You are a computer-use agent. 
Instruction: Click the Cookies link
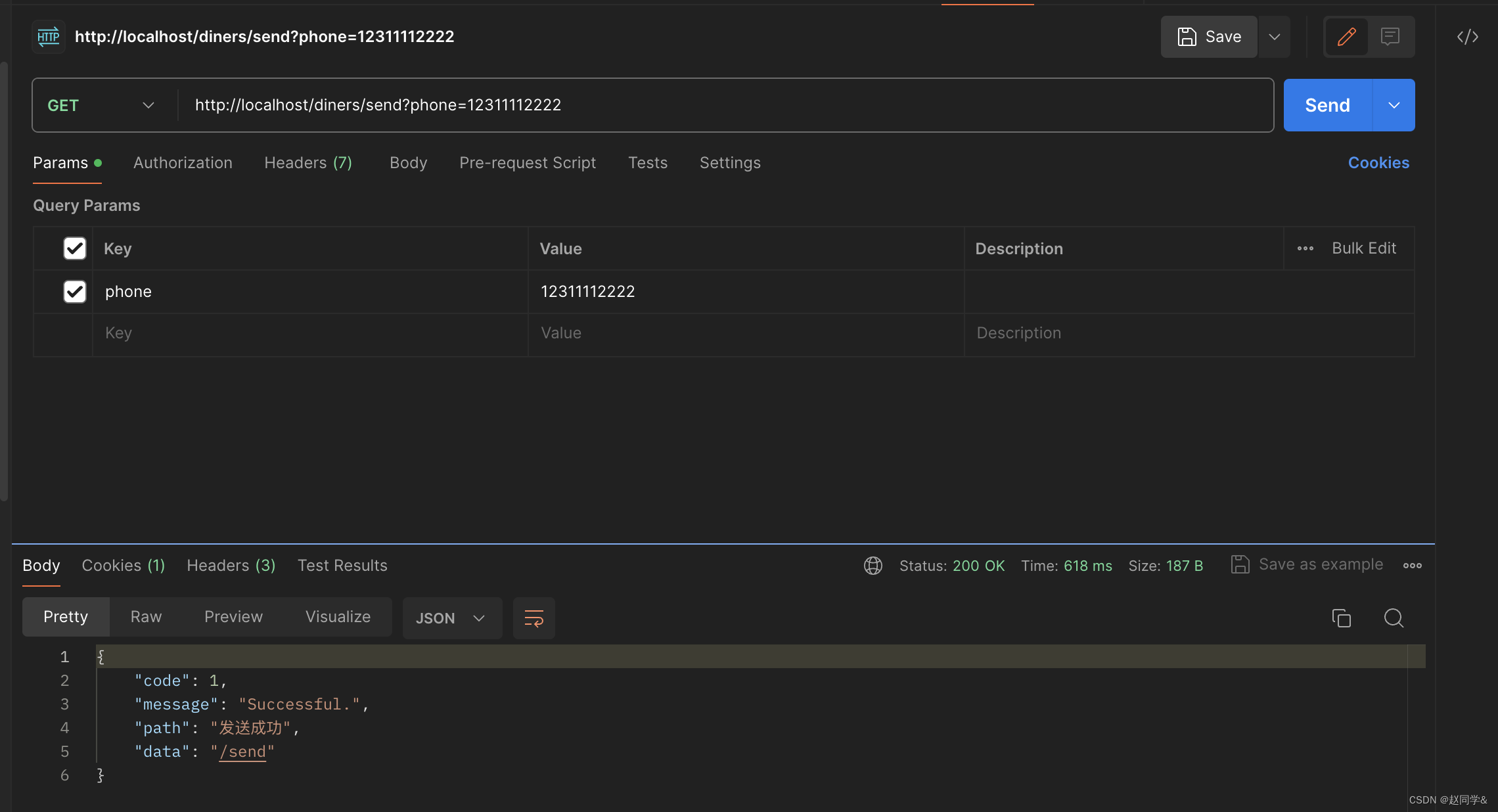click(x=1378, y=163)
